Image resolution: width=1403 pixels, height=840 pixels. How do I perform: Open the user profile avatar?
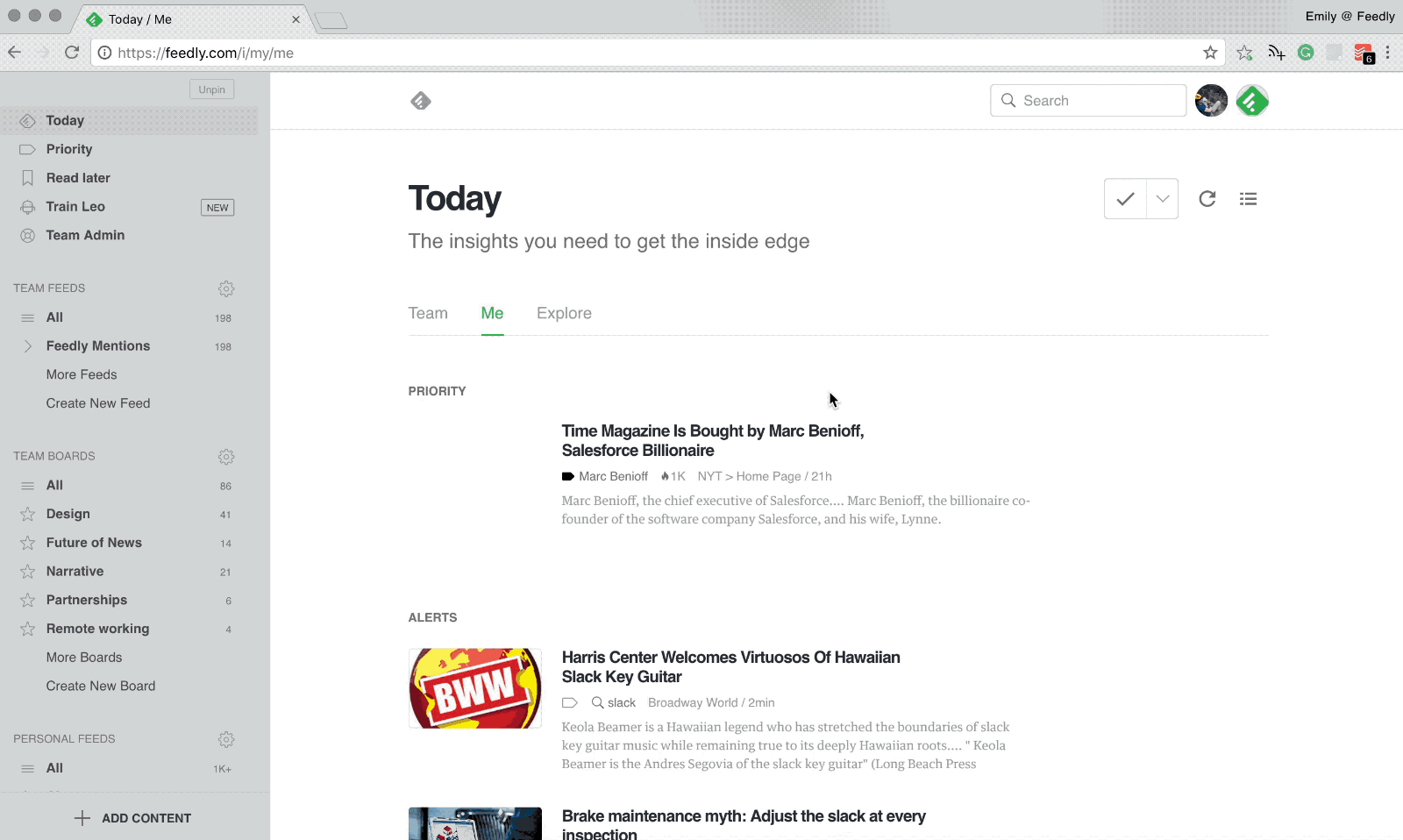coord(1211,101)
